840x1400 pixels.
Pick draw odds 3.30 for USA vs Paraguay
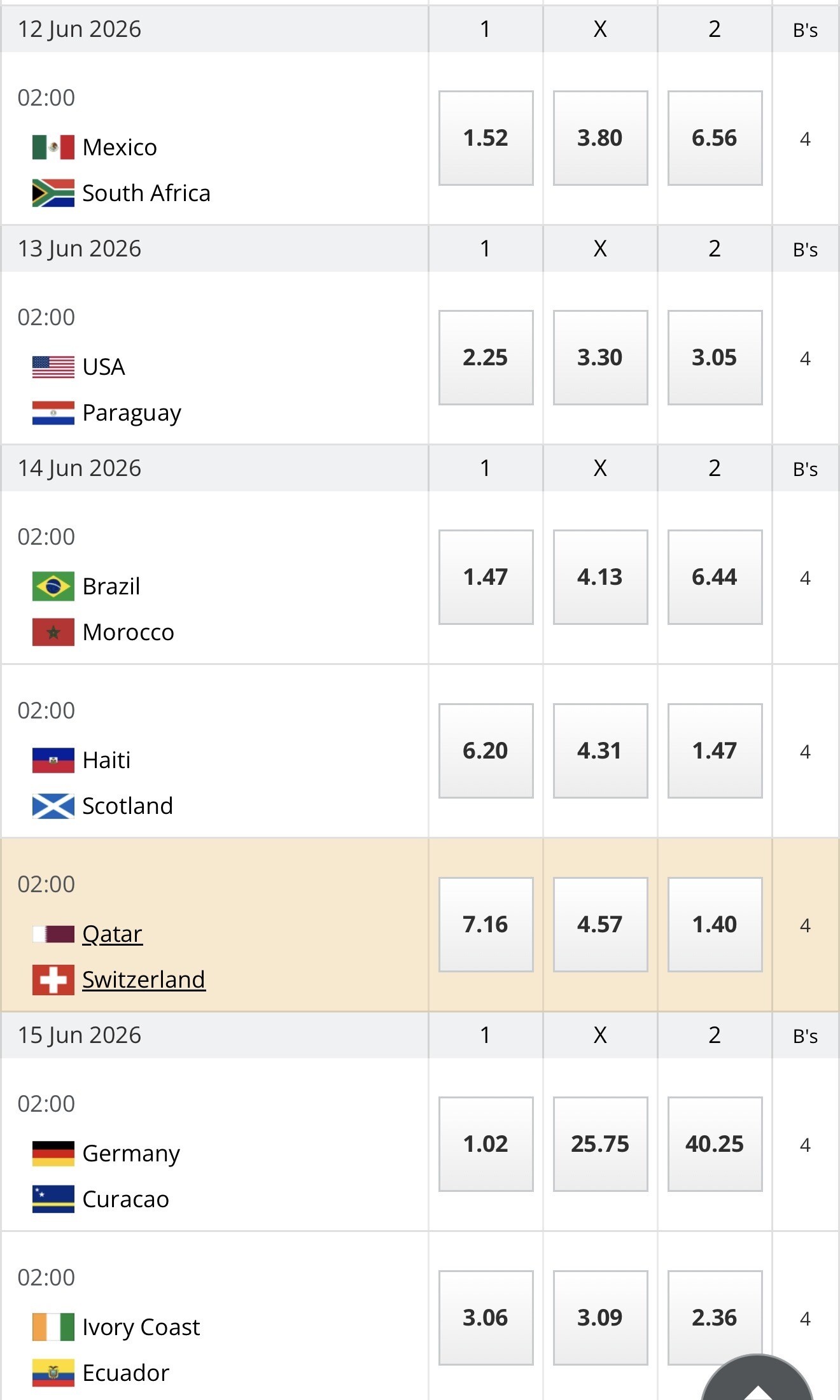(600, 358)
